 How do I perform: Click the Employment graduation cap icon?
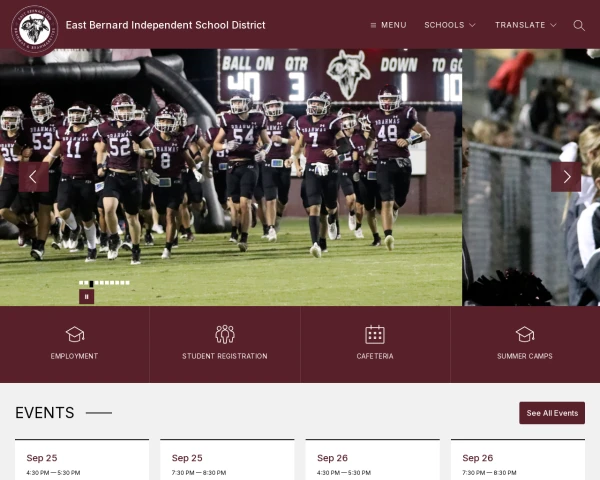tap(75, 334)
